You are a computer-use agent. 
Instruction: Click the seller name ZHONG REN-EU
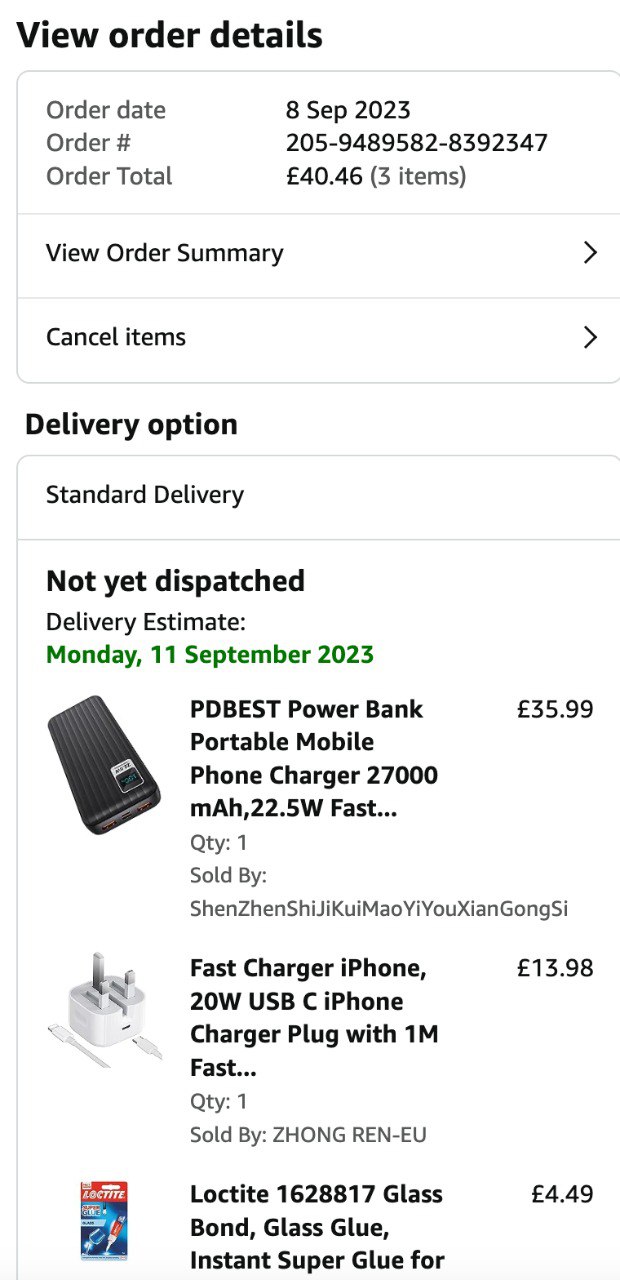pyautogui.click(x=348, y=1135)
